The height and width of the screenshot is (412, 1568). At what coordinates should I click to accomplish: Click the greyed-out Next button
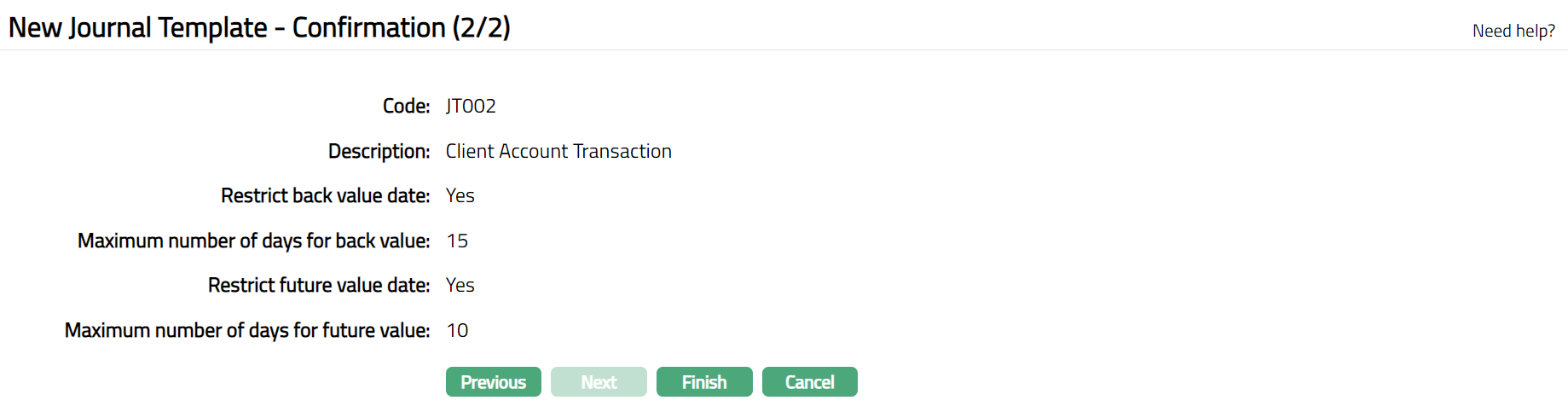tap(599, 382)
